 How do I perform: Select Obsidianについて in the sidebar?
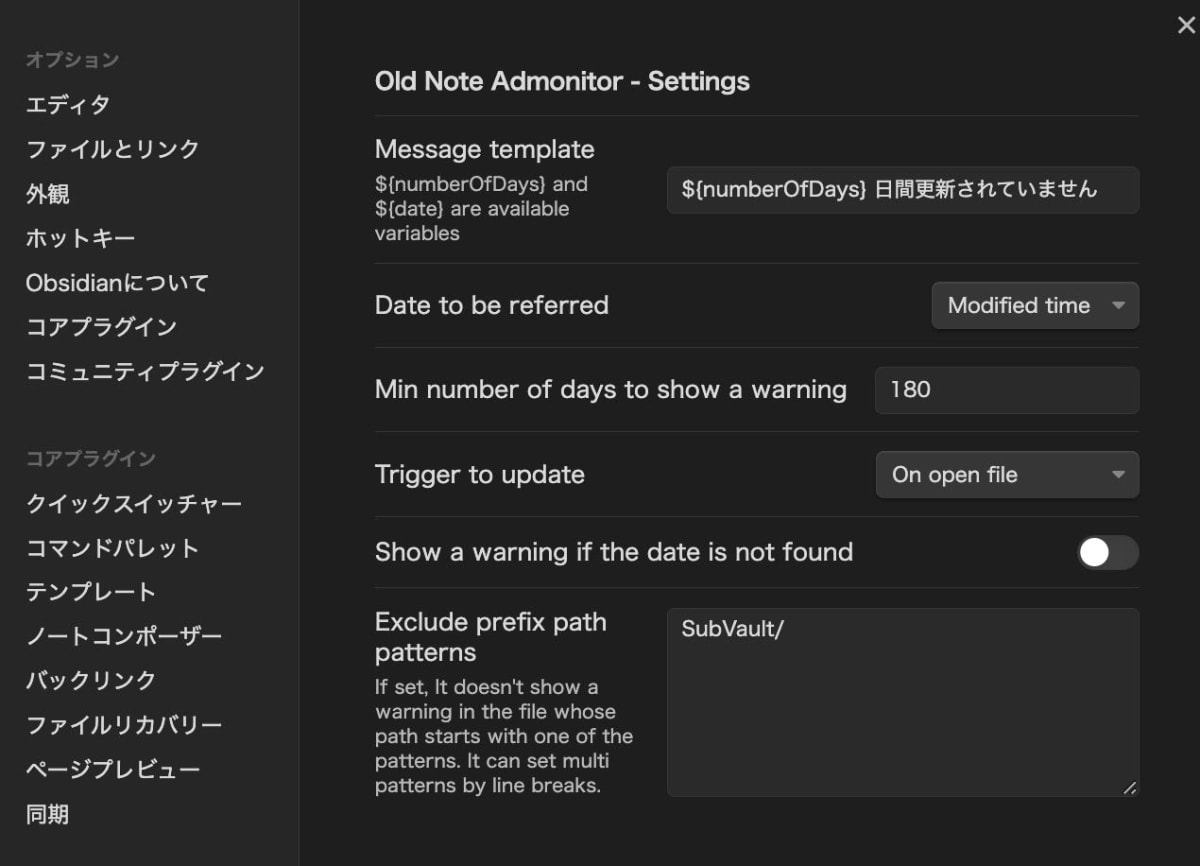(x=116, y=282)
